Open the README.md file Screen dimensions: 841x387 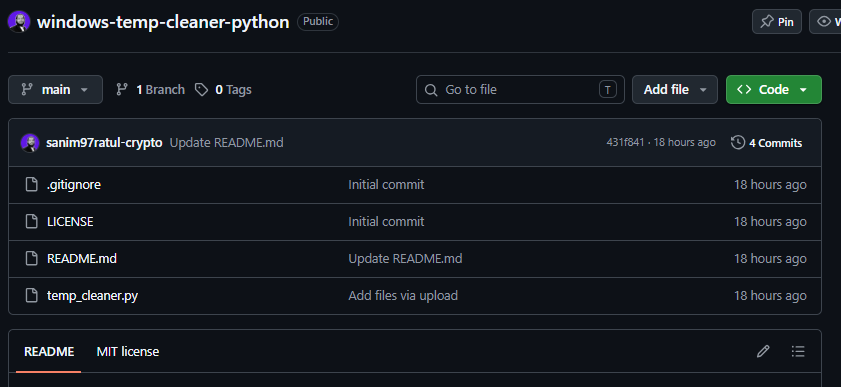pos(82,258)
